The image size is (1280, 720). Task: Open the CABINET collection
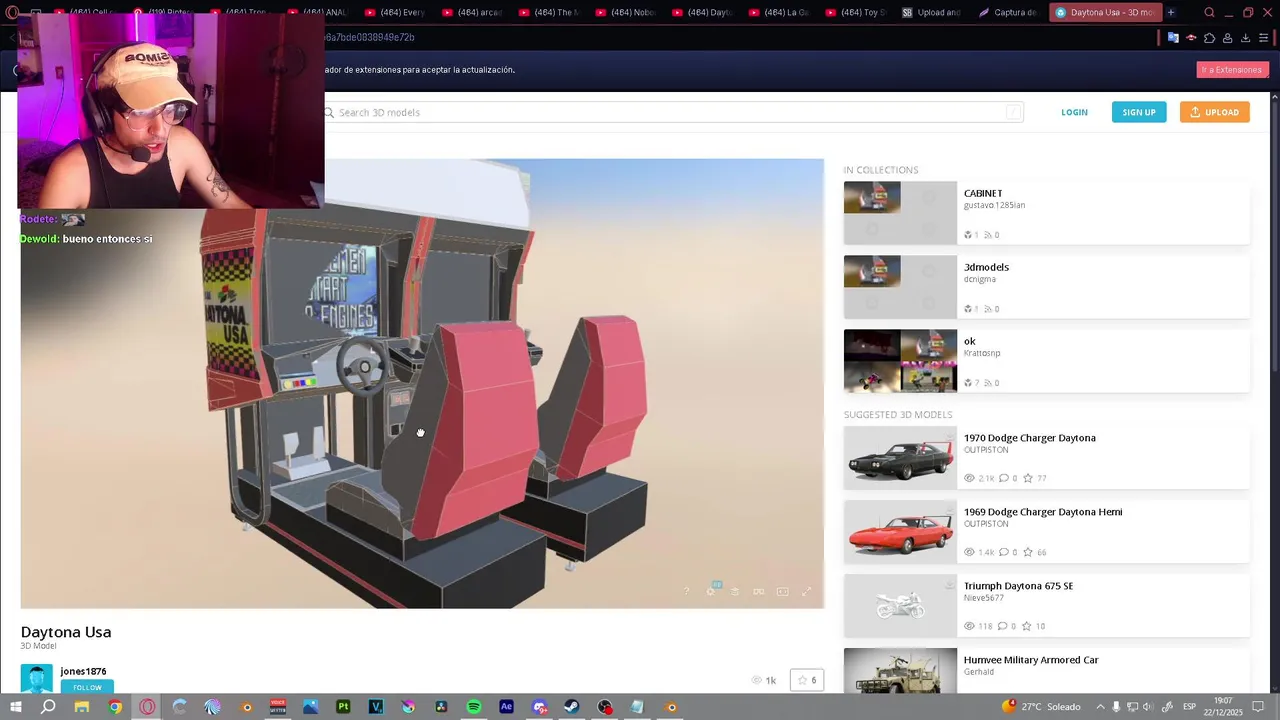point(1046,212)
